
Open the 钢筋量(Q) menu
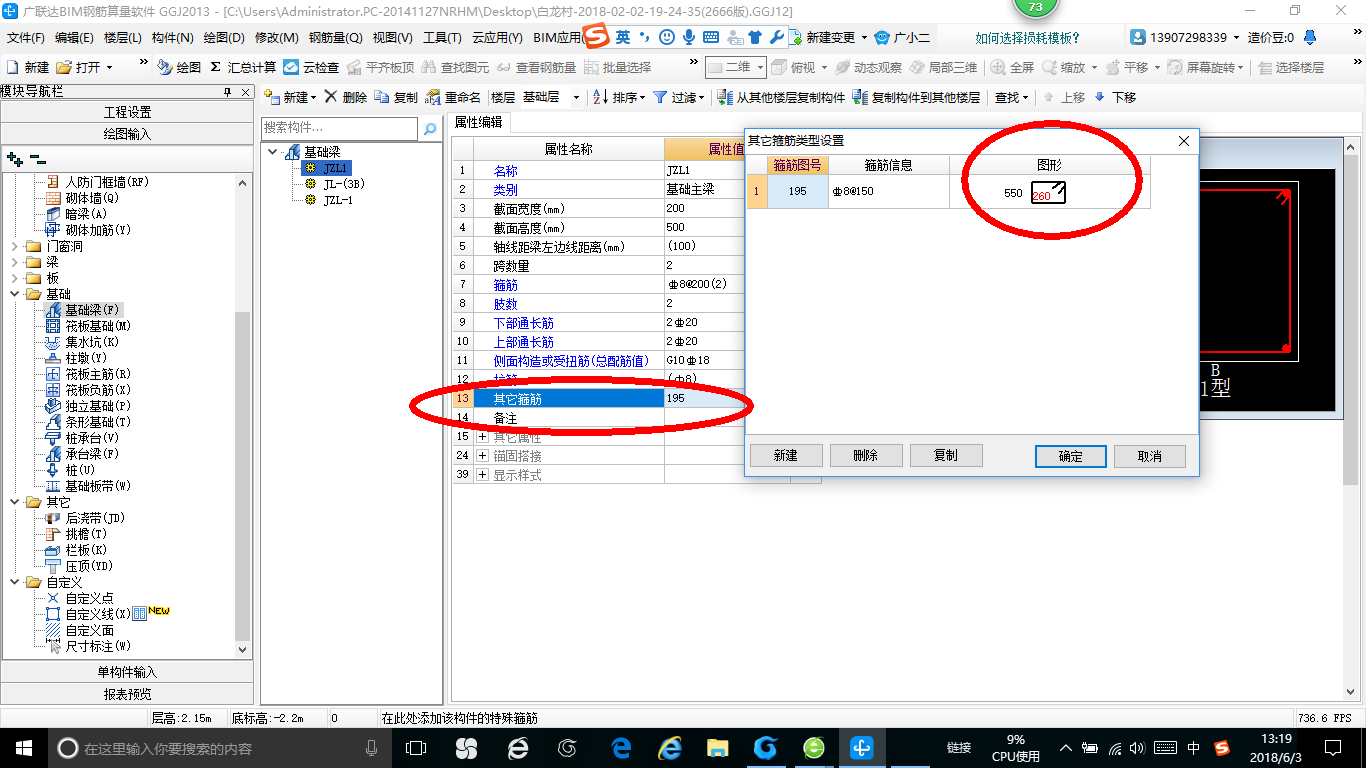pyautogui.click(x=335, y=38)
